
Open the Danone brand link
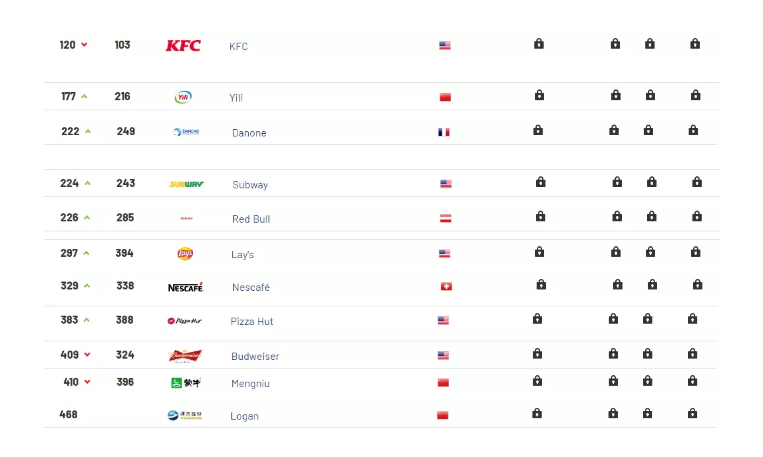[x=249, y=133]
